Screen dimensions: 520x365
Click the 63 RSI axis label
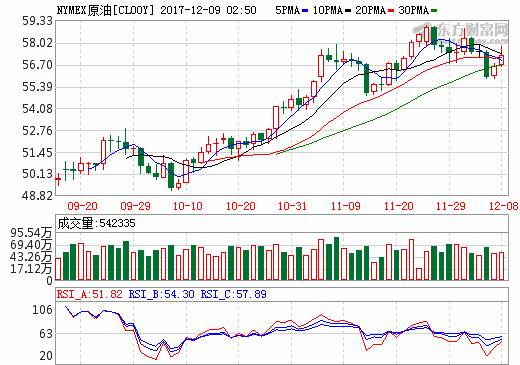tap(46, 334)
